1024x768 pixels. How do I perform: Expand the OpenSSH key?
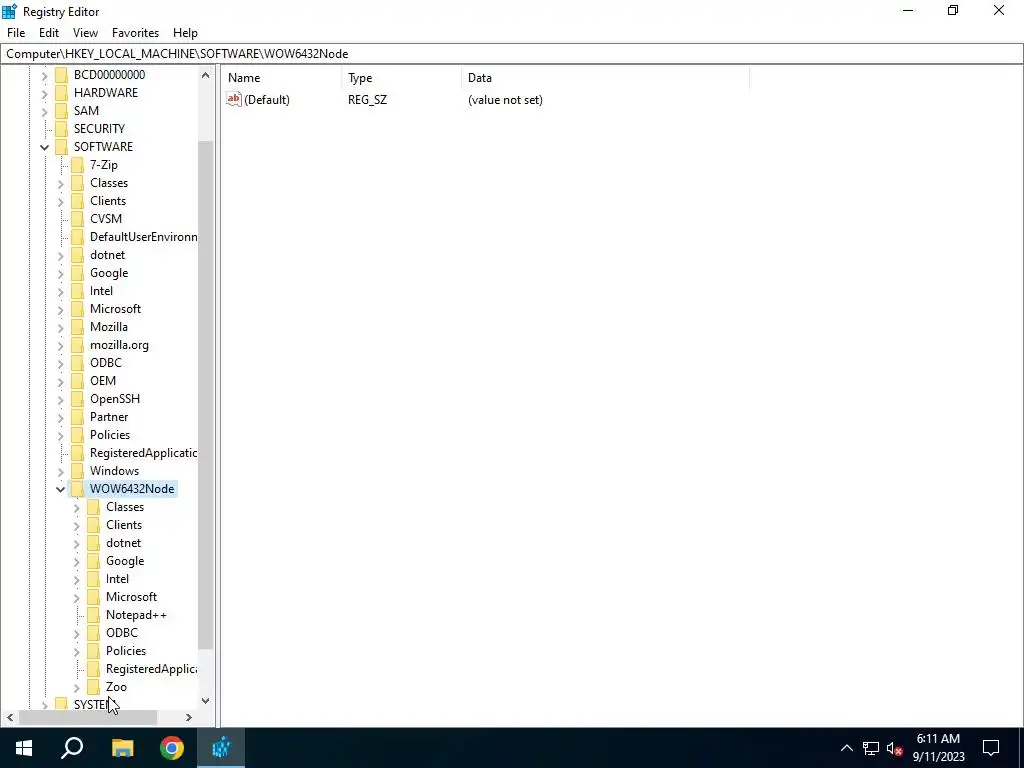click(x=61, y=399)
